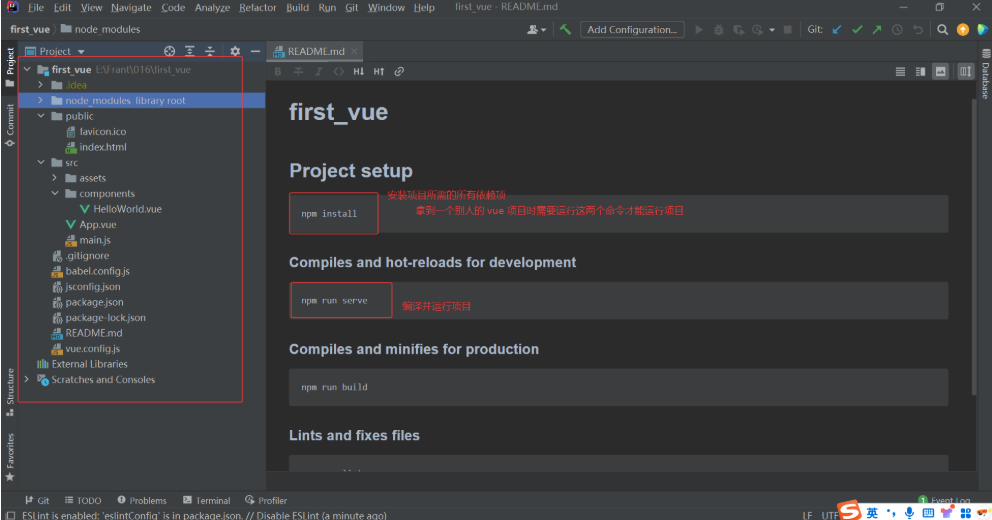Click the orange IDE update icon

click(963, 30)
